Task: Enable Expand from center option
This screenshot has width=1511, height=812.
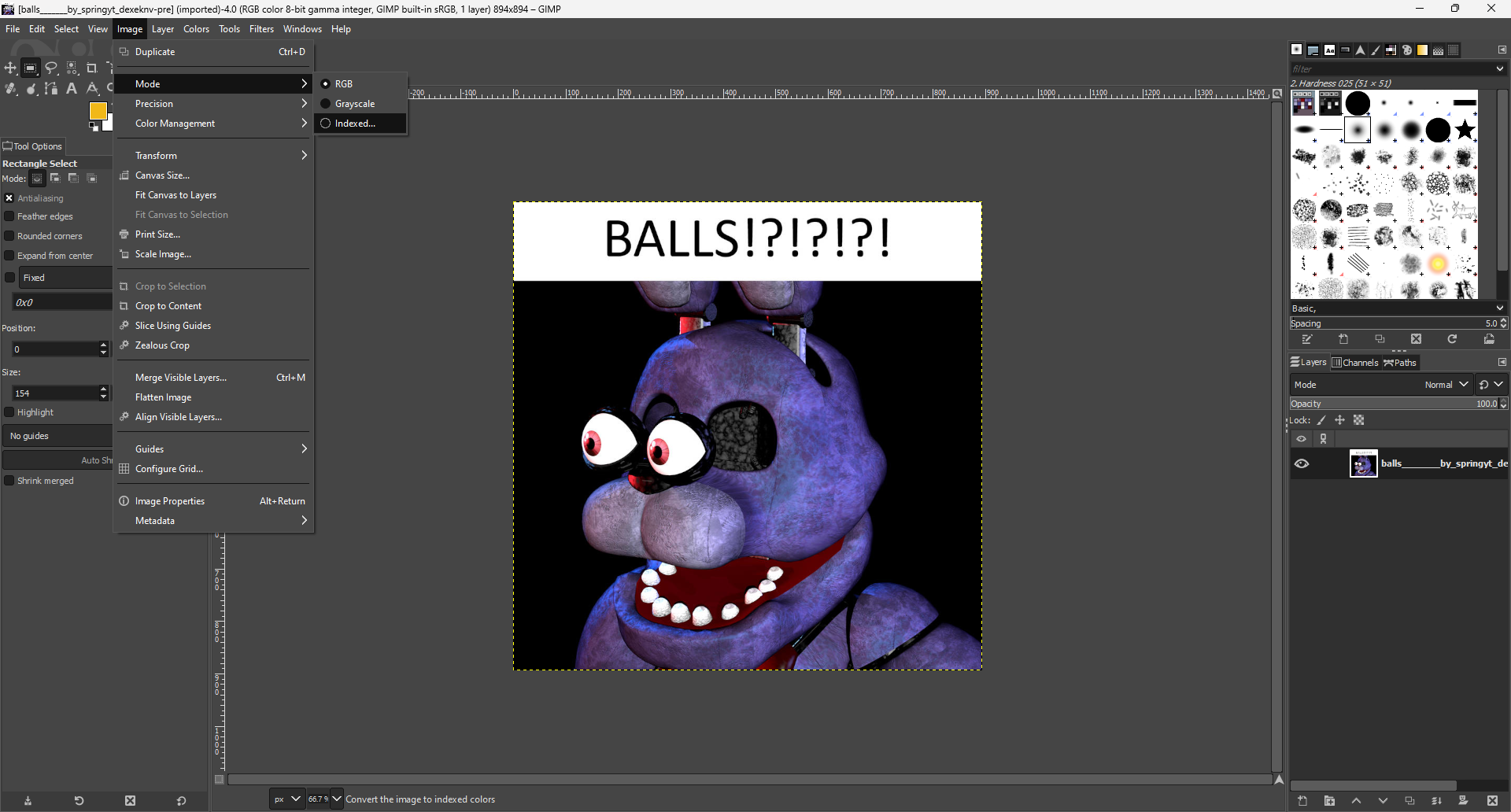Action: [9, 255]
